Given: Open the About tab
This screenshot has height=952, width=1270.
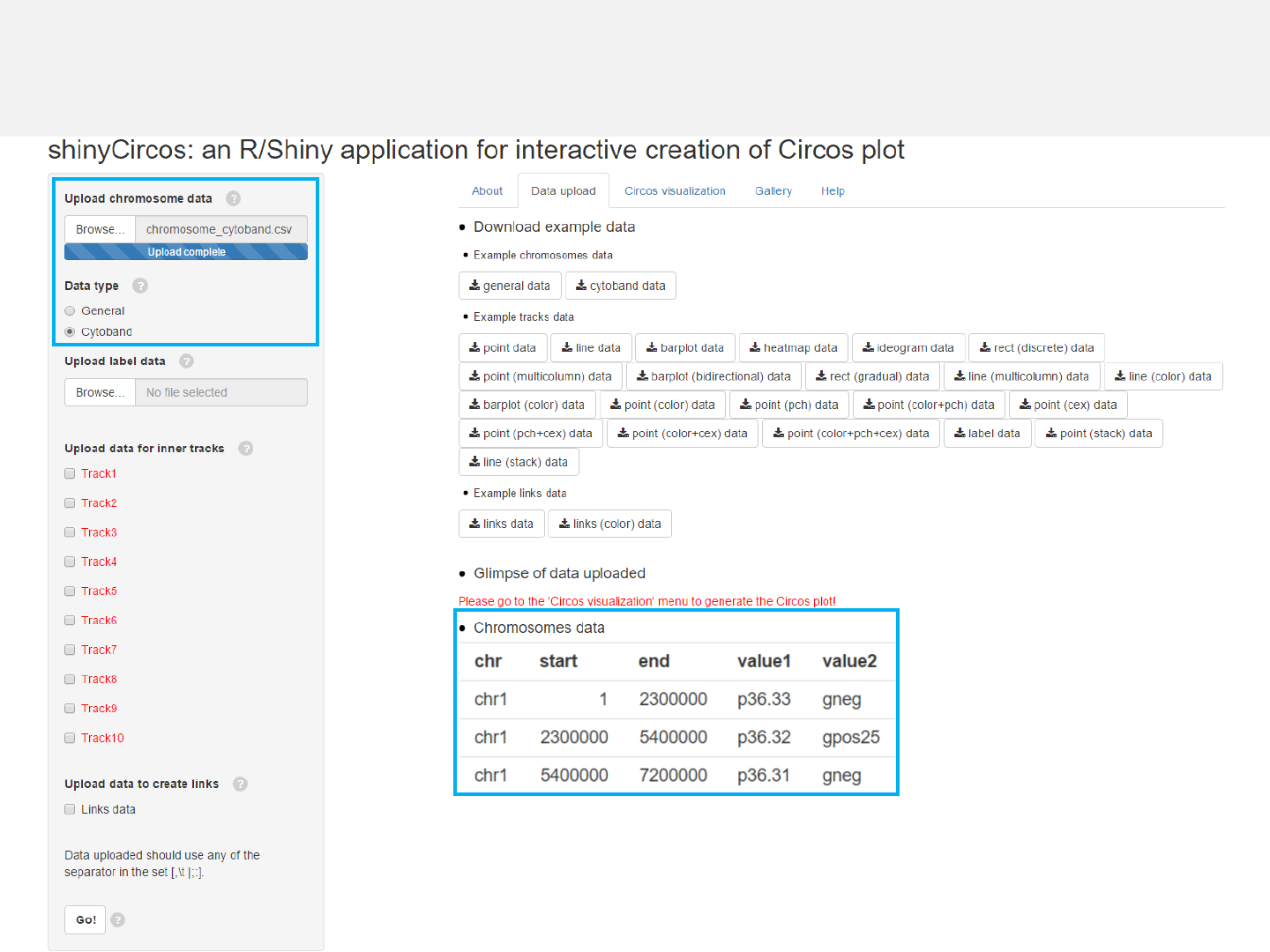Looking at the screenshot, I should click(487, 190).
